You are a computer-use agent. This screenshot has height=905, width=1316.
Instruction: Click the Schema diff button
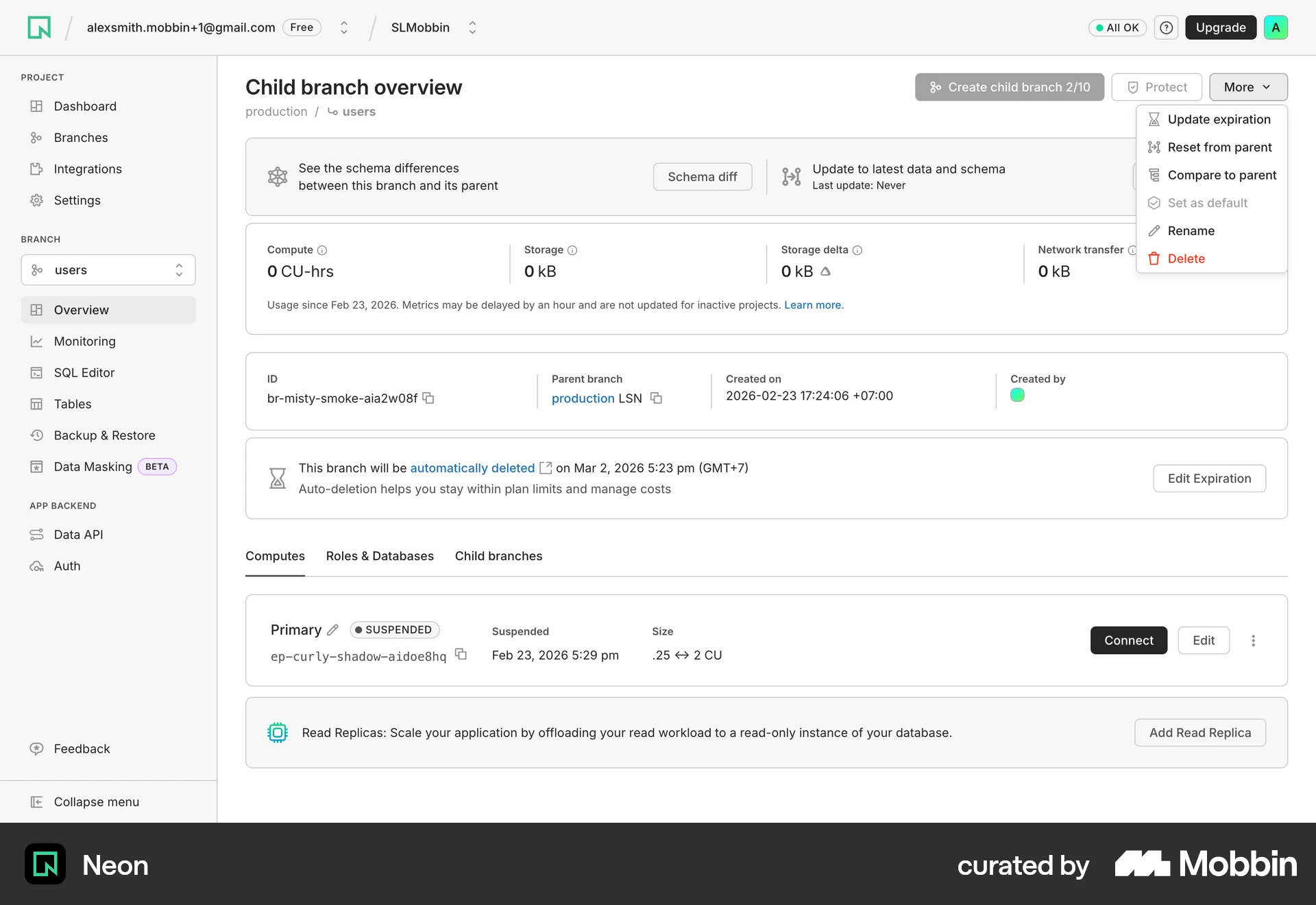coord(703,177)
